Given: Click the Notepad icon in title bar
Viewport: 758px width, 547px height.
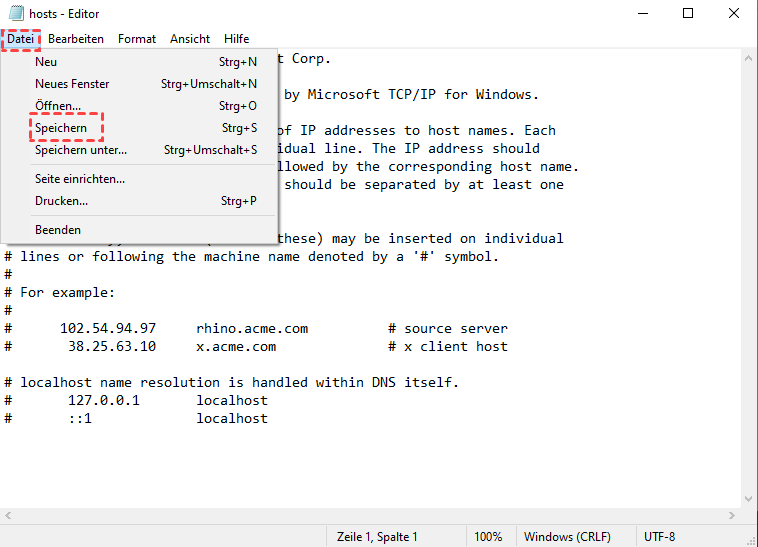Looking at the screenshot, I should (x=14, y=13).
